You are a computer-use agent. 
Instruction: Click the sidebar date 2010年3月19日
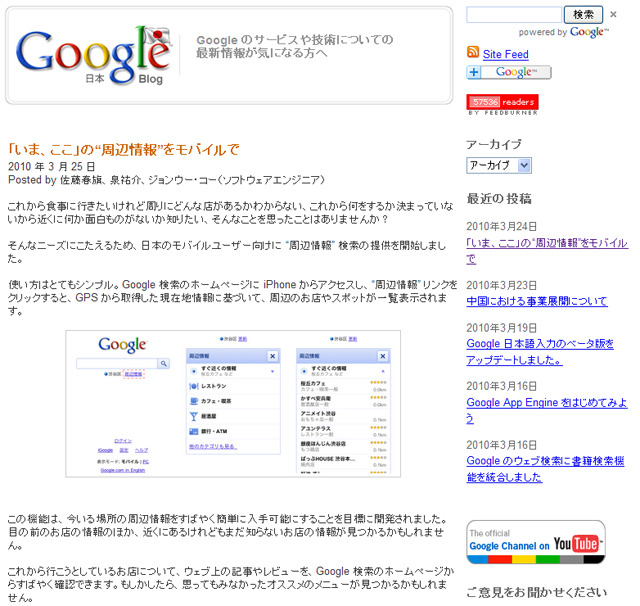[502, 328]
